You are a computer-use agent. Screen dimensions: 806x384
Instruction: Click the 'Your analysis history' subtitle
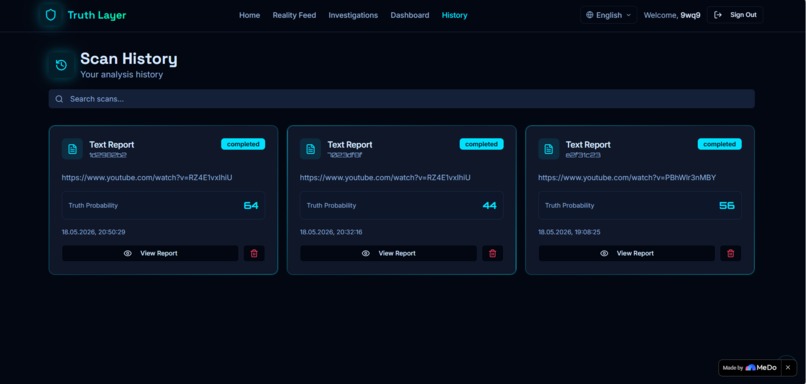click(x=121, y=75)
